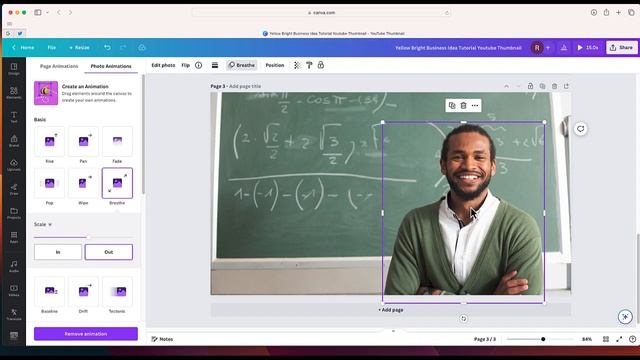Screen dimensions: 640x360
Task: Add a new page via page header icon
Action: [566, 86]
